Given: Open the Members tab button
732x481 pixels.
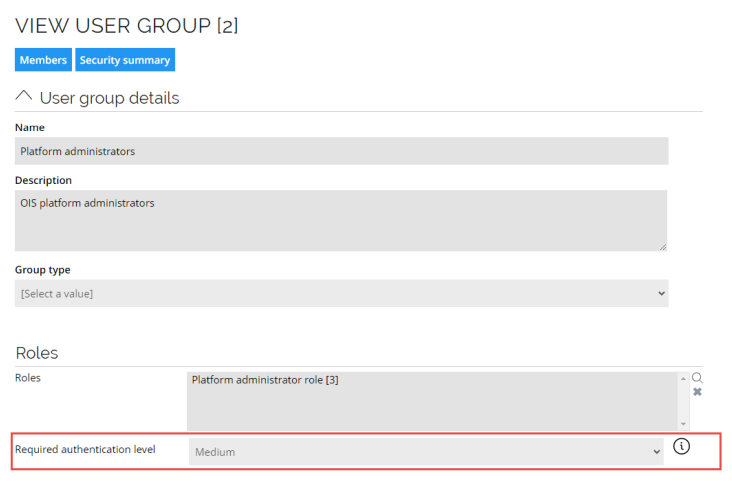Looking at the screenshot, I should point(43,60).
